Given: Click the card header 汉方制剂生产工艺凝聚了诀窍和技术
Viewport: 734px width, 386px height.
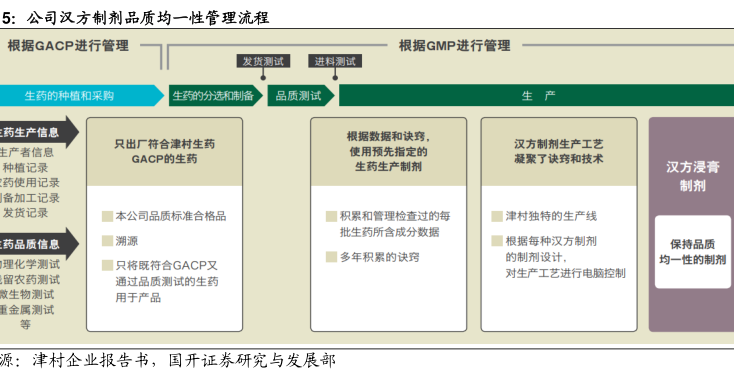Looking at the screenshot, I should tap(559, 152).
